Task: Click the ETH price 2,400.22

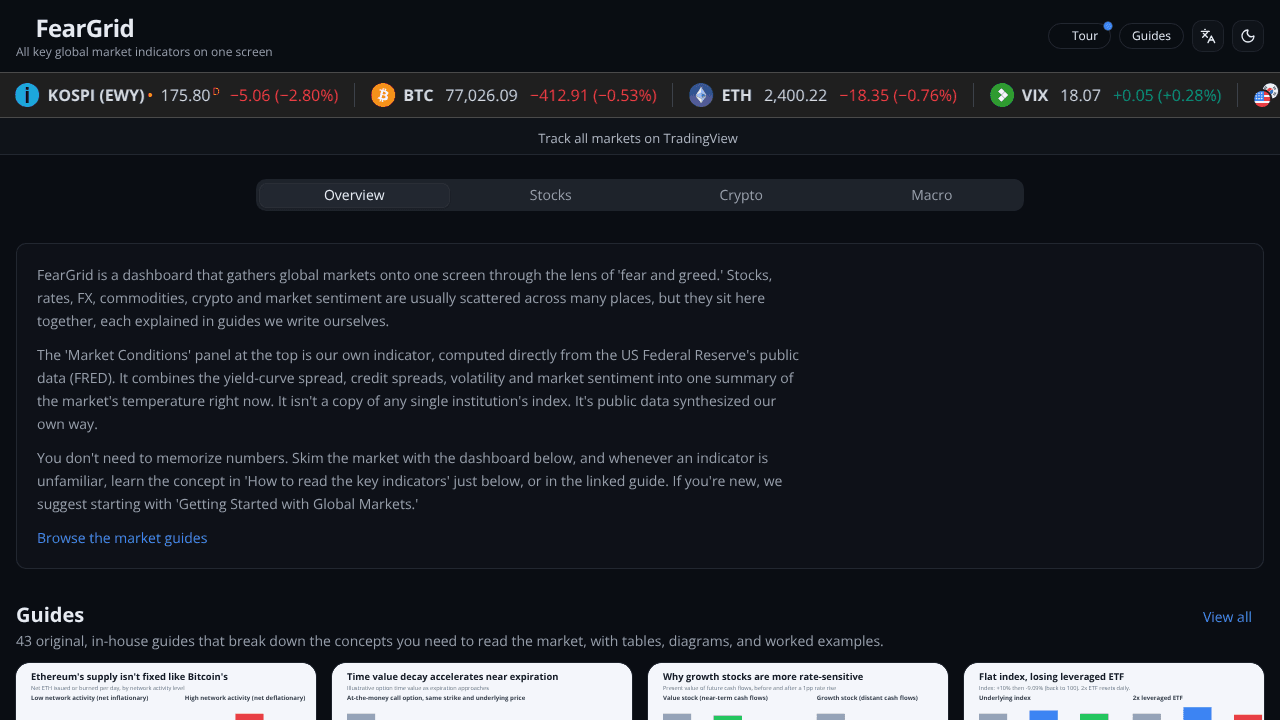Action: [795, 95]
